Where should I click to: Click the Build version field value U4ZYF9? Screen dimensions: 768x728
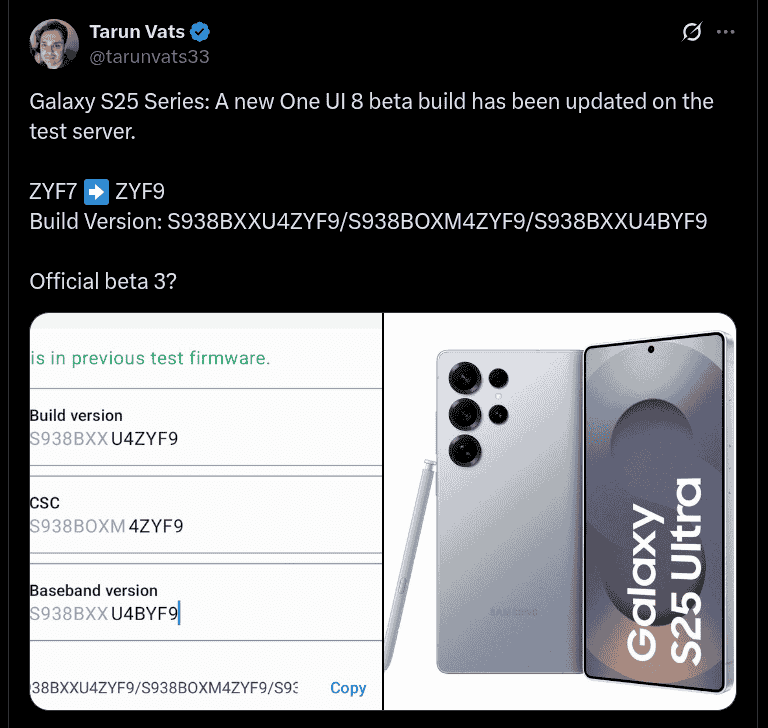point(144,437)
